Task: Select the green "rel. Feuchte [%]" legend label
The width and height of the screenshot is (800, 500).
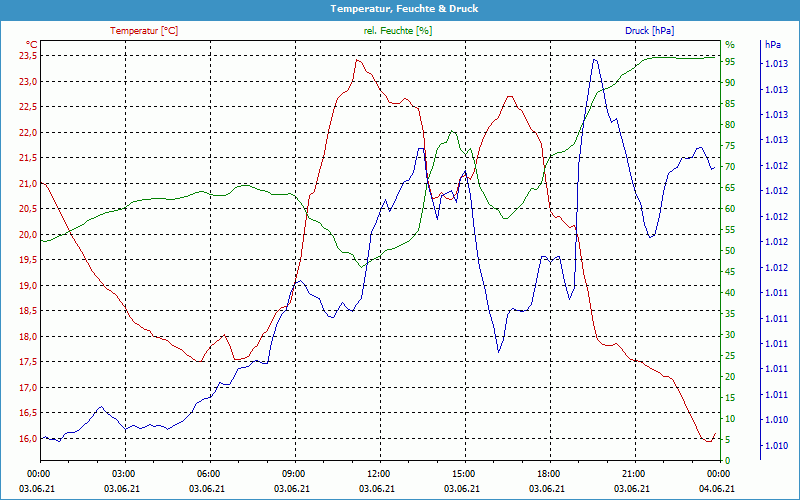Action: tap(397, 31)
